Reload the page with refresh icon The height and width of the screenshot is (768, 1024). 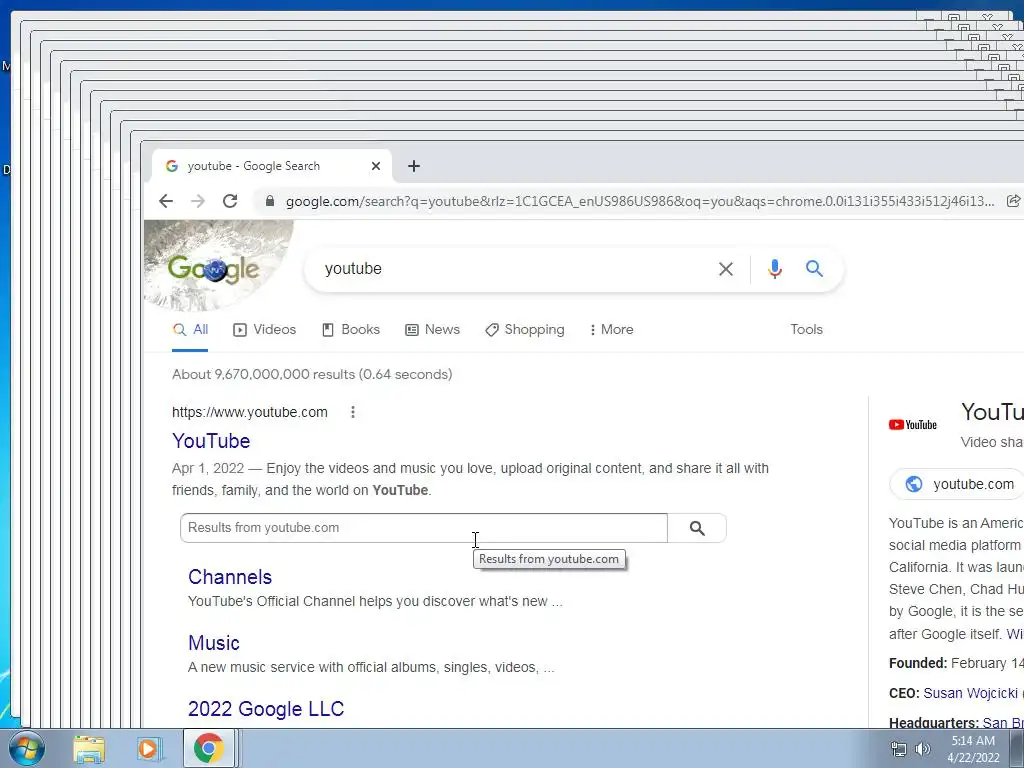230,201
